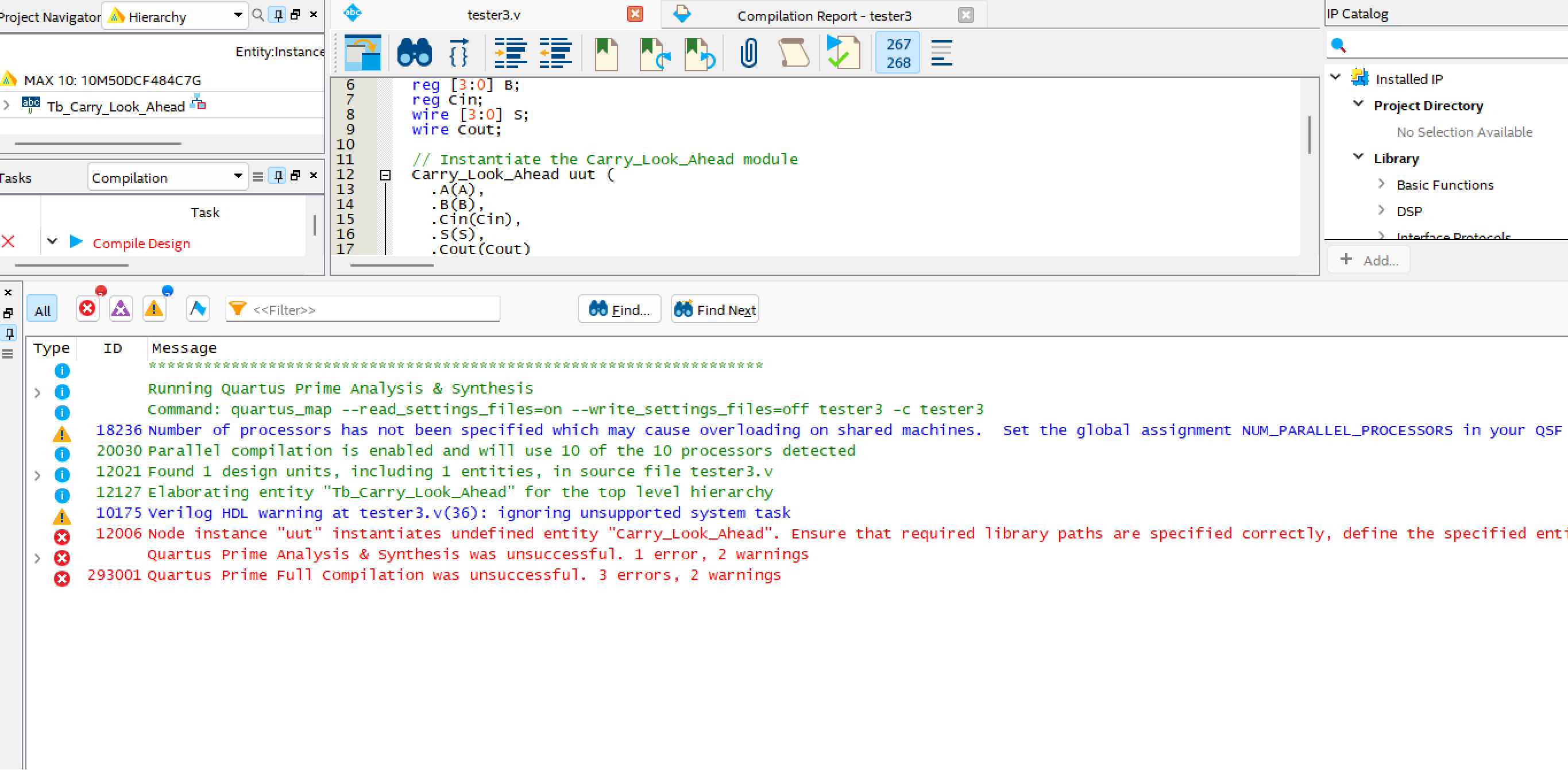Jump to the previous bookmark
1568x770 pixels.
click(x=699, y=53)
